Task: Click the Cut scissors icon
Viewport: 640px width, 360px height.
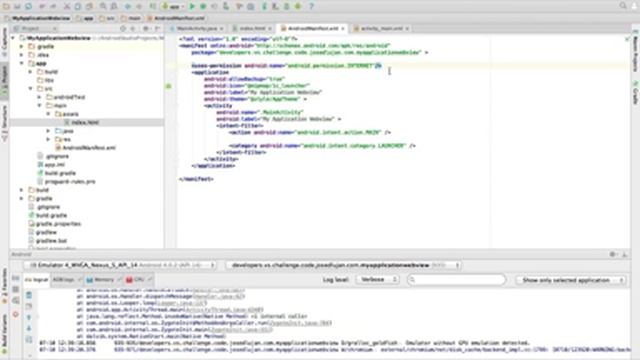Action: [67, 6]
